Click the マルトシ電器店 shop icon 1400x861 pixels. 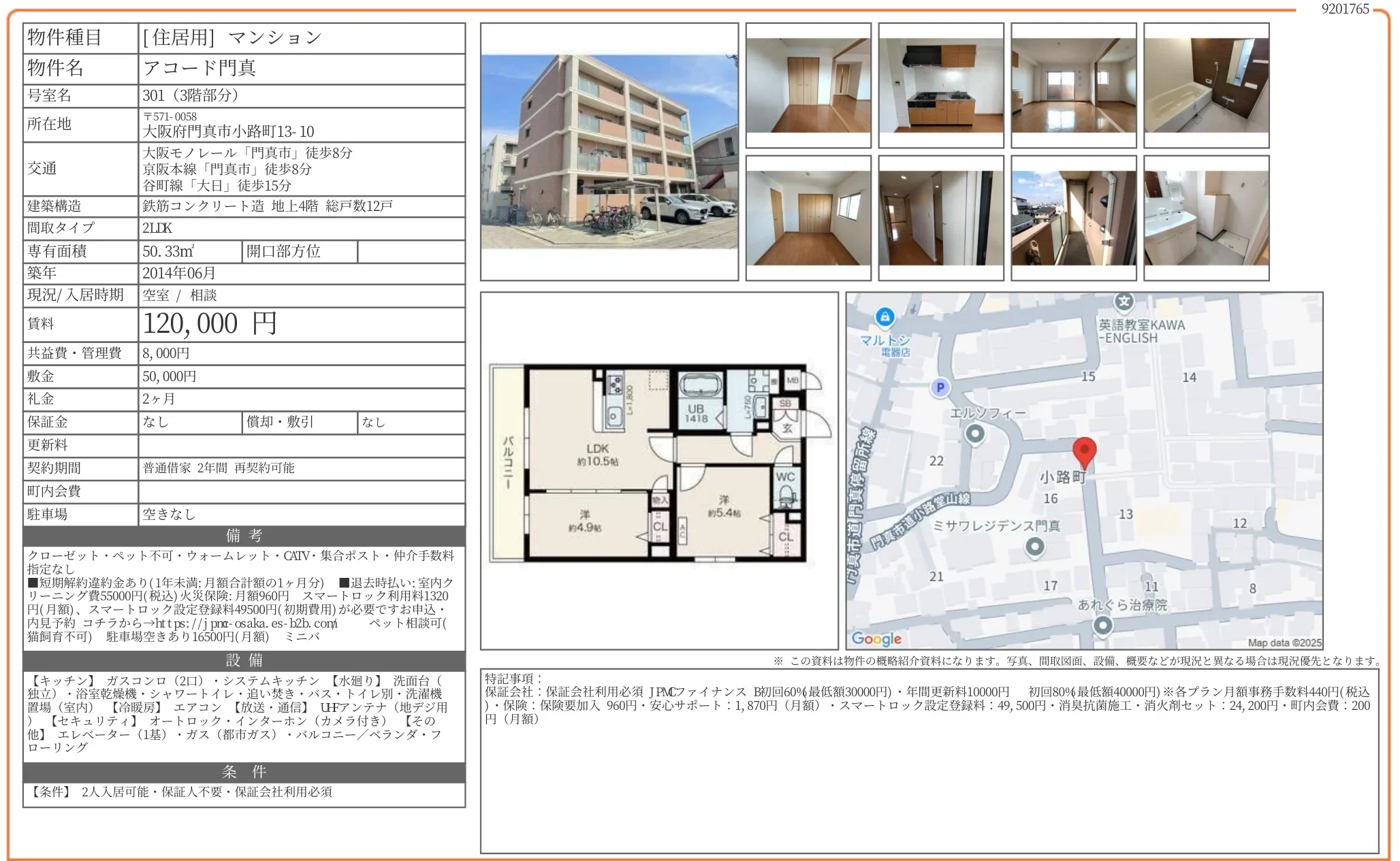point(885,316)
